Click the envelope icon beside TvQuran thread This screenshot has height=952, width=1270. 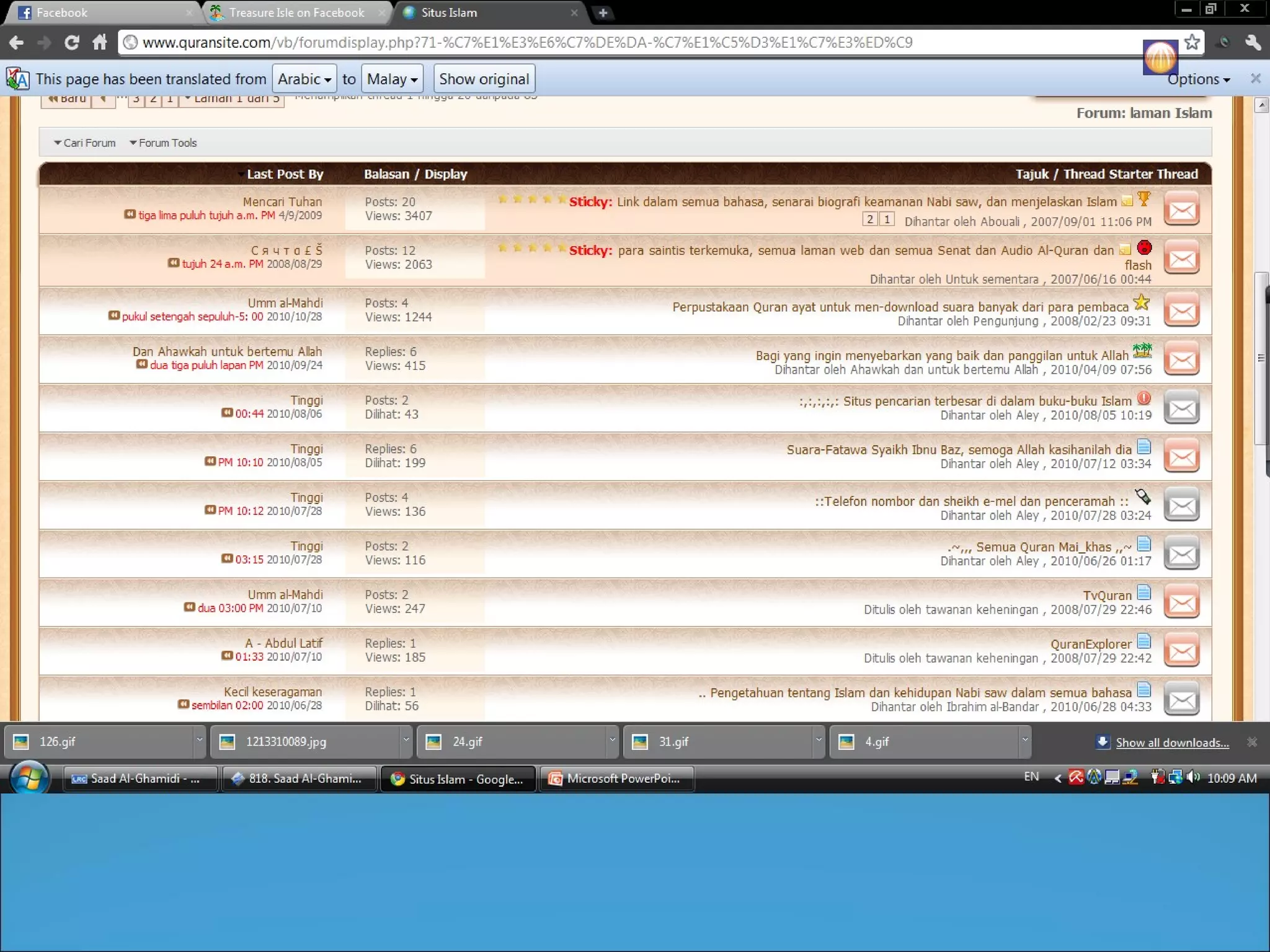[x=1181, y=602]
